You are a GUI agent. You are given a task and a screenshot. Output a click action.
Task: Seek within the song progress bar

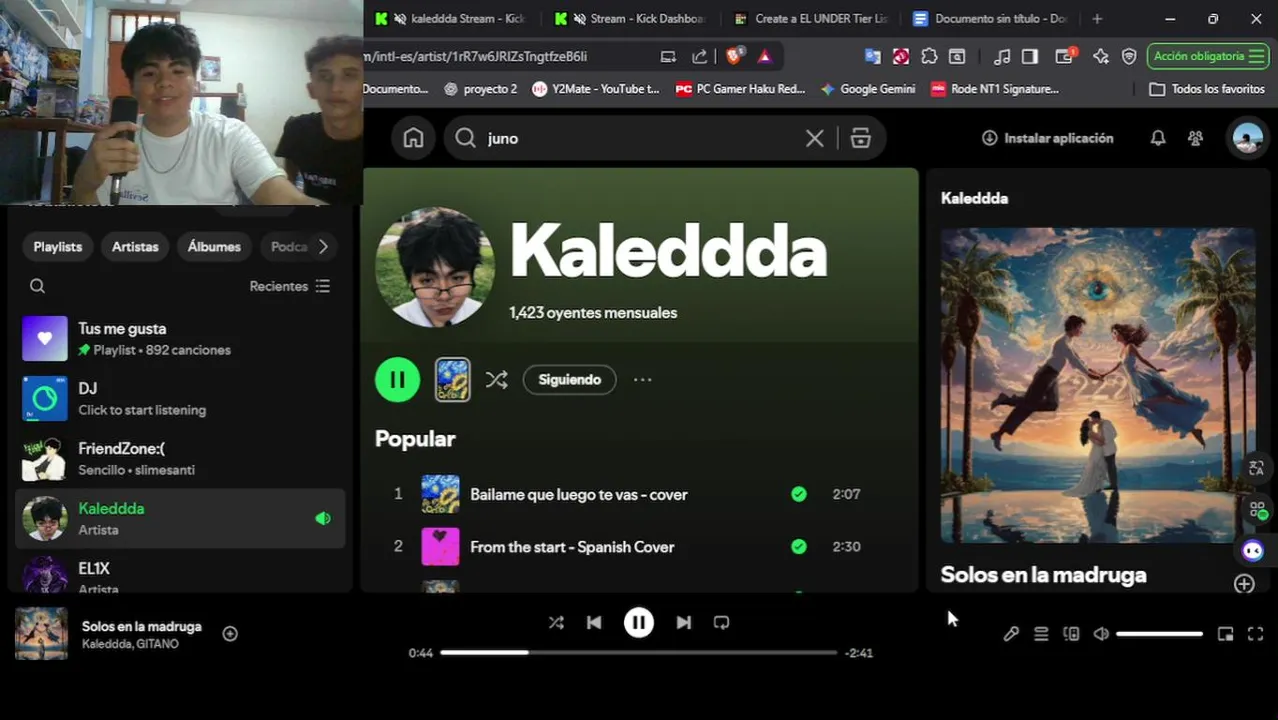pyautogui.click(x=638, y=652)
